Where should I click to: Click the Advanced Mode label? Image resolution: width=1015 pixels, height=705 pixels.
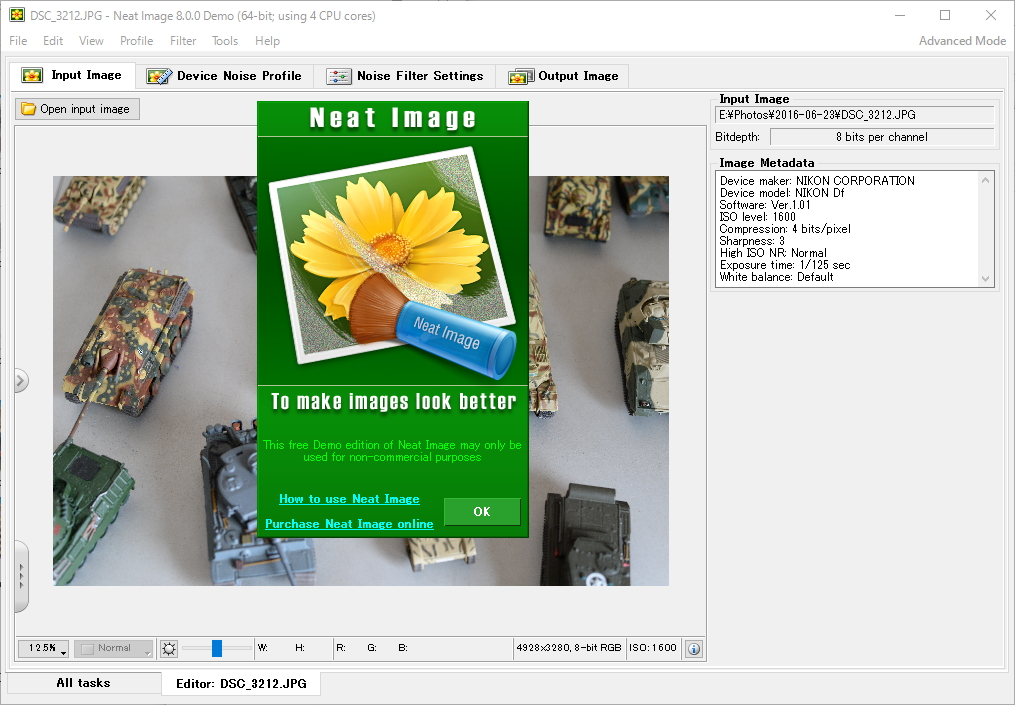961,41
